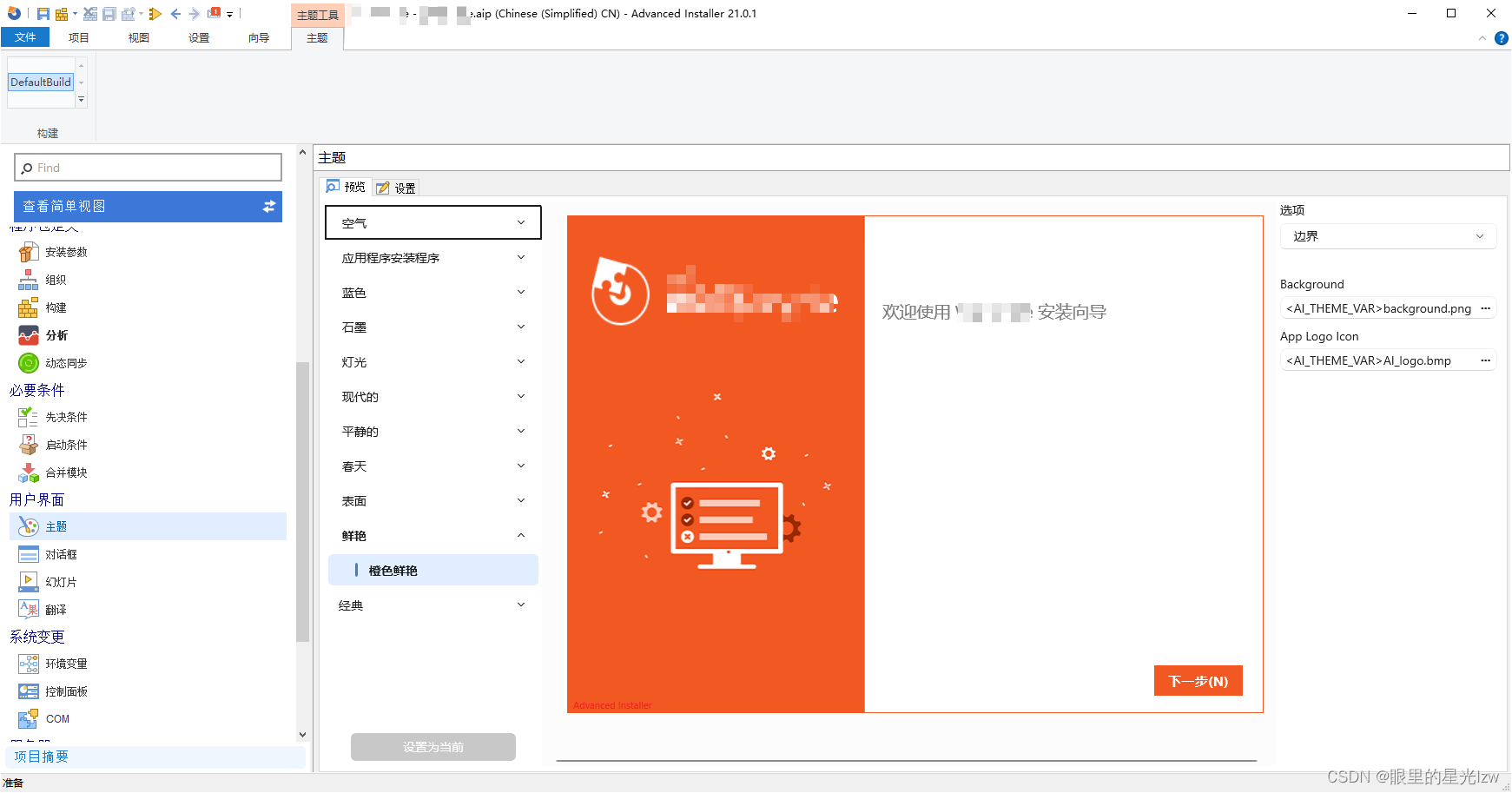Switch to the 设置 tab in theme panel
This screenshot has width=1512, height=793.
click(396, 187)
